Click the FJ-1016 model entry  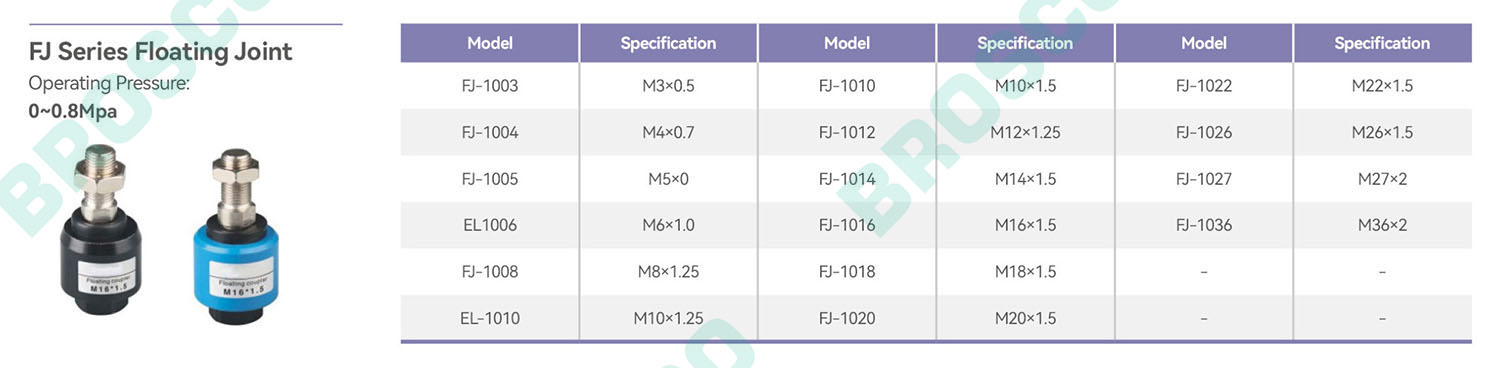(x=846, y=225)
